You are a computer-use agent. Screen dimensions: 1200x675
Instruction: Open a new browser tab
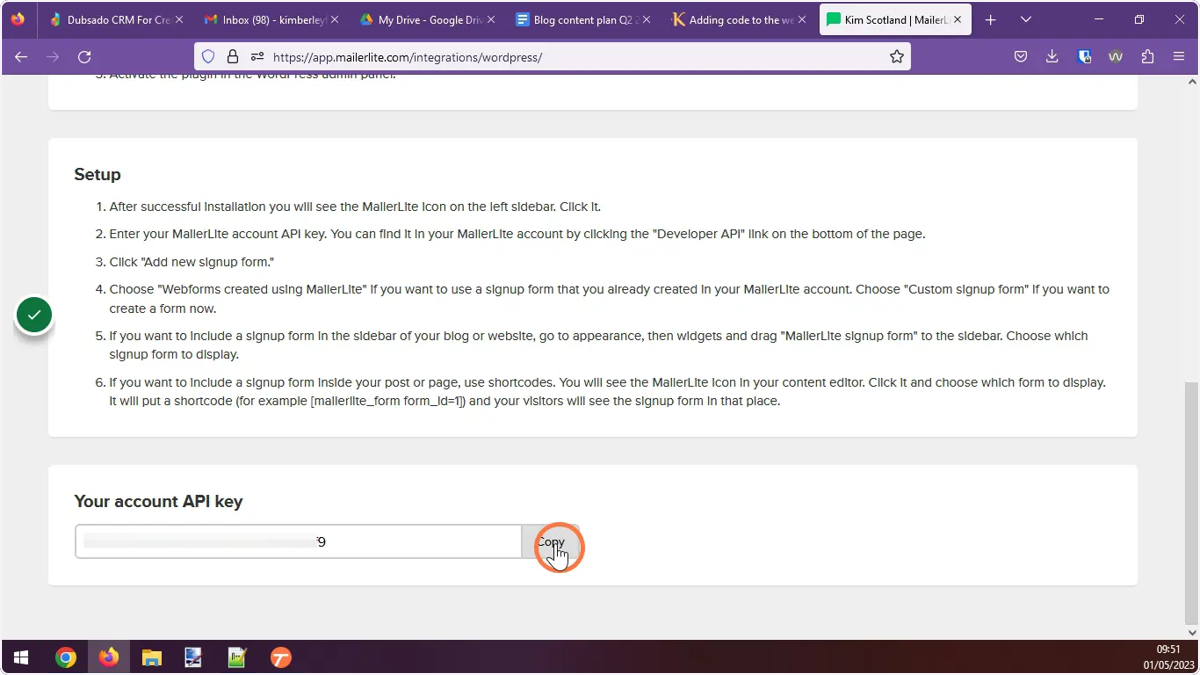(991, 20)
